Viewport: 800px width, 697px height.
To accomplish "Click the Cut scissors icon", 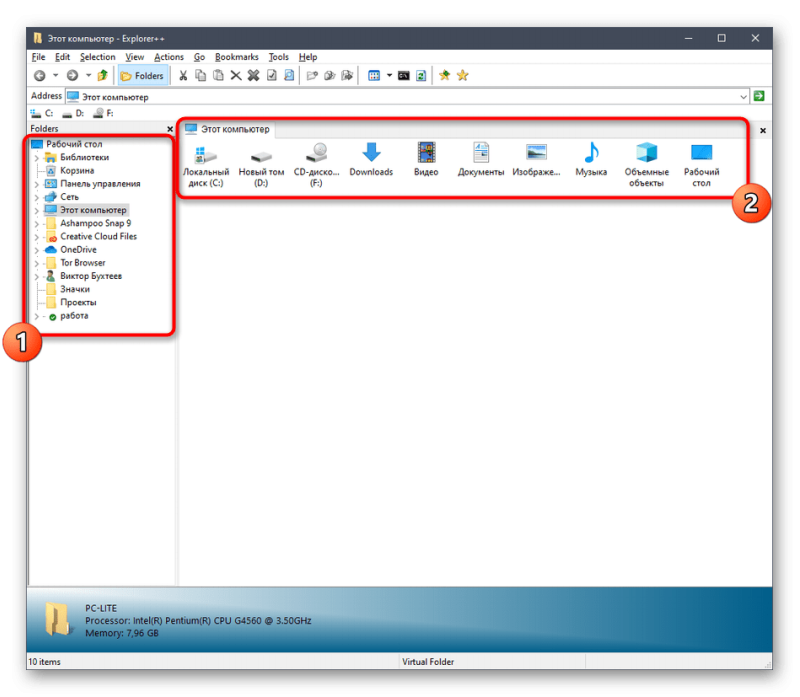I will tap(183, 76).
